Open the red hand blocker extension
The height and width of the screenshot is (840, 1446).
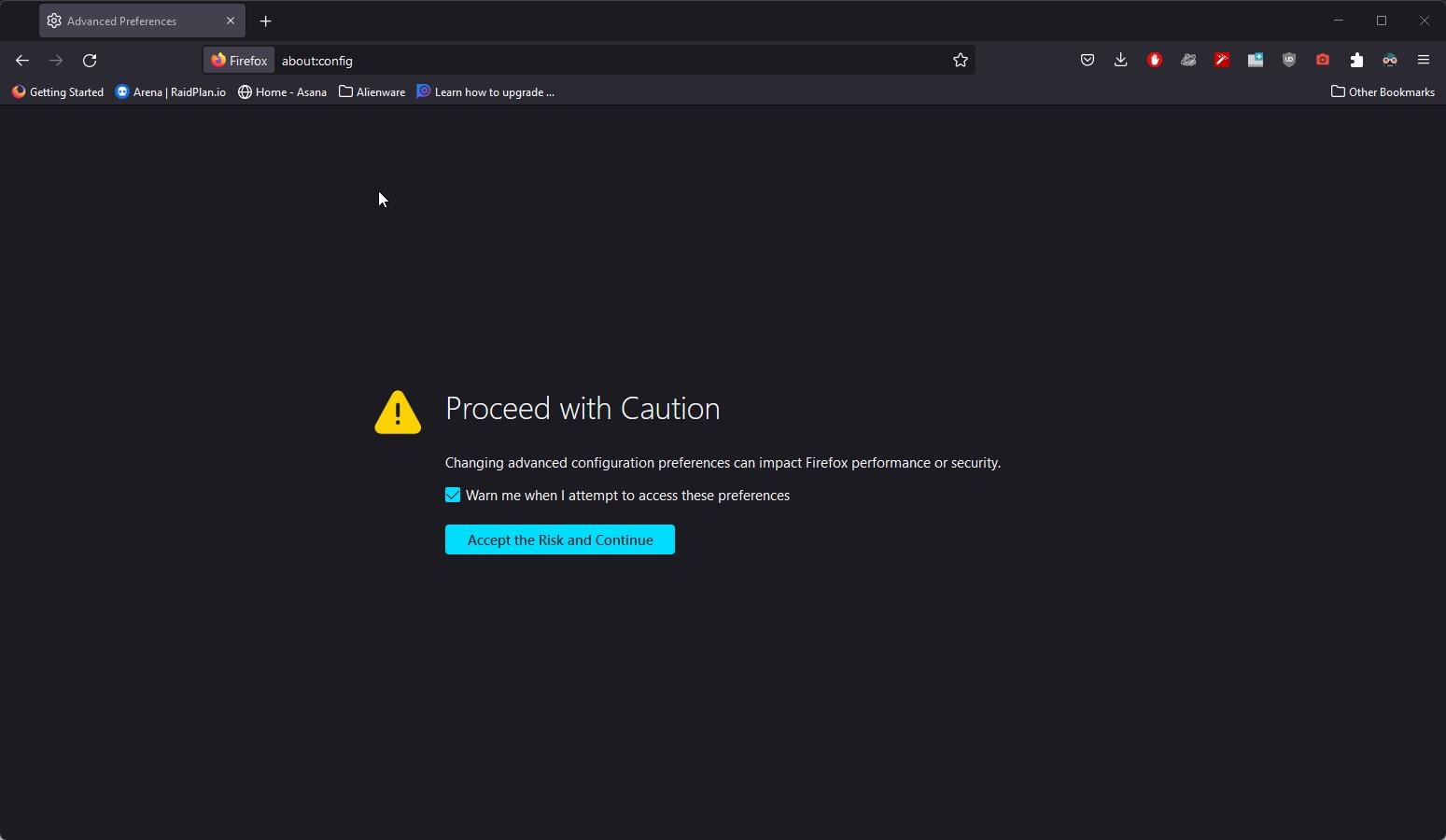(x=1155, y=61)
